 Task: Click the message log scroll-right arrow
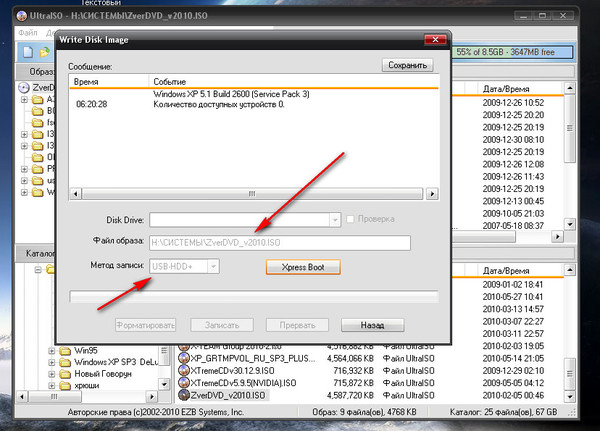[432, 194]
